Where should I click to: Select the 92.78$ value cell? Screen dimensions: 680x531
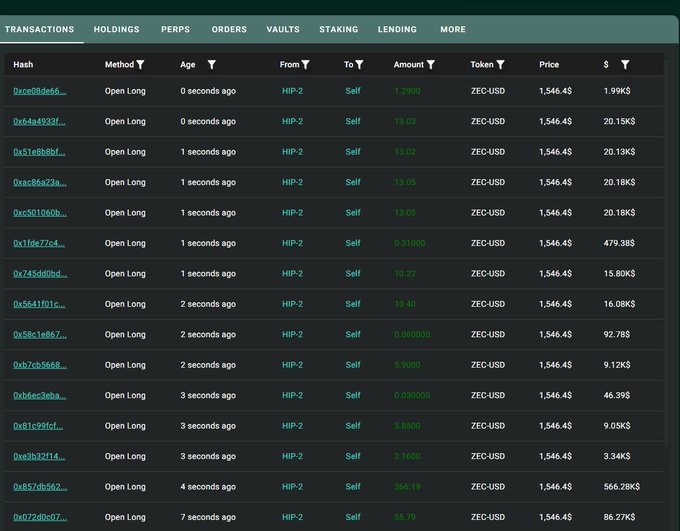coord(617,334)
